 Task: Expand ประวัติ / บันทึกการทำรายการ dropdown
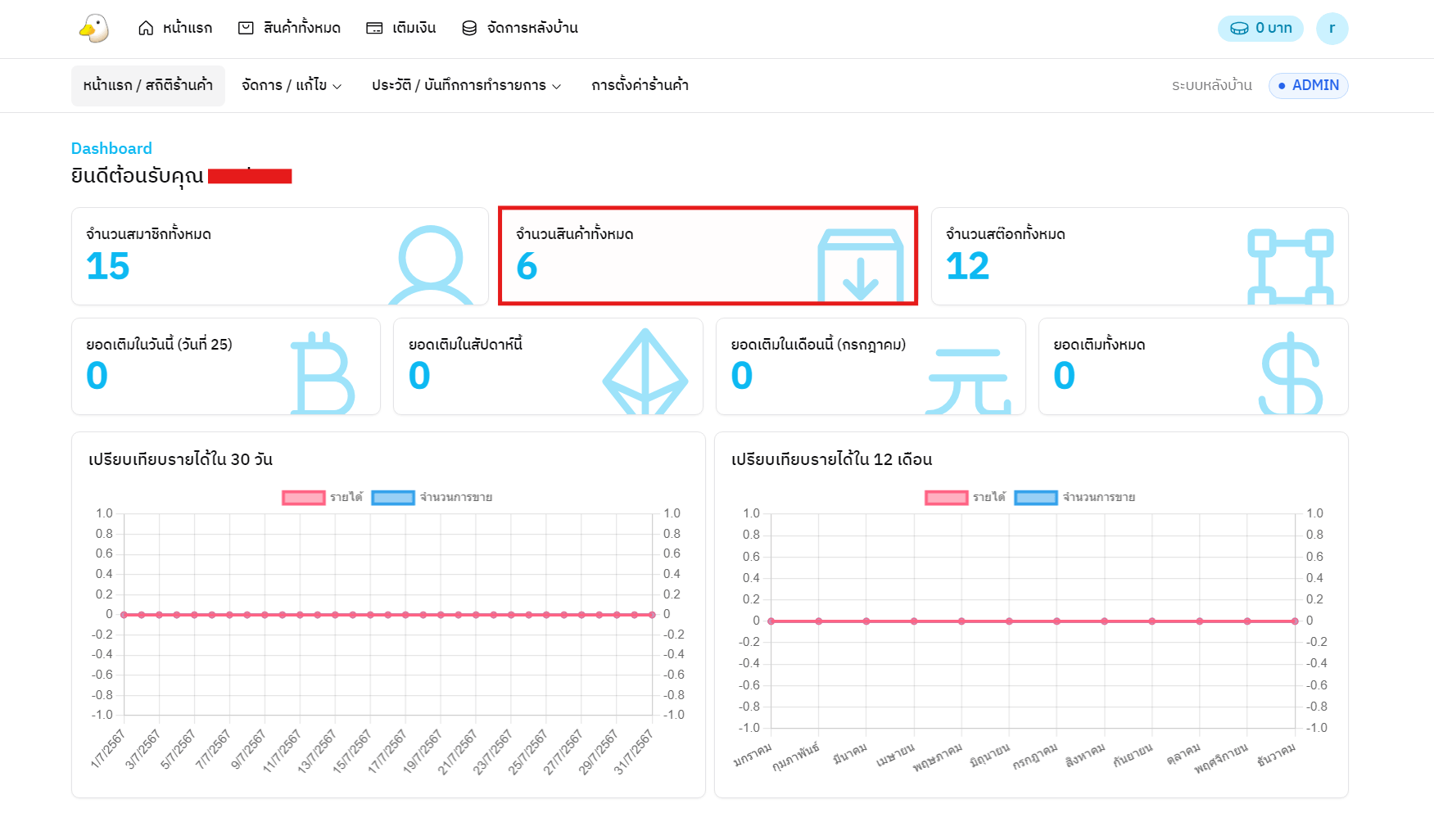click(466, 85)
